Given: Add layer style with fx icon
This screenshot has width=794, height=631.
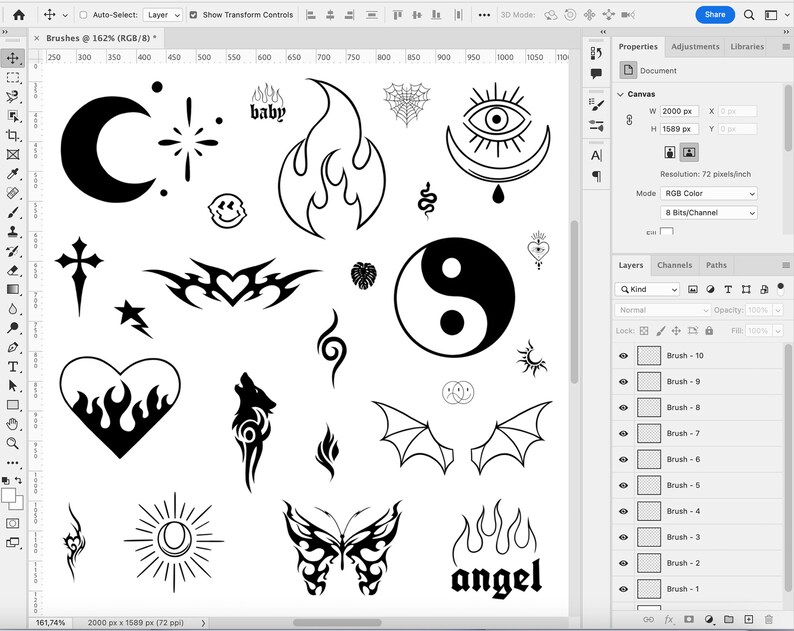Looking at the screenshot, I should pos(668,619).
